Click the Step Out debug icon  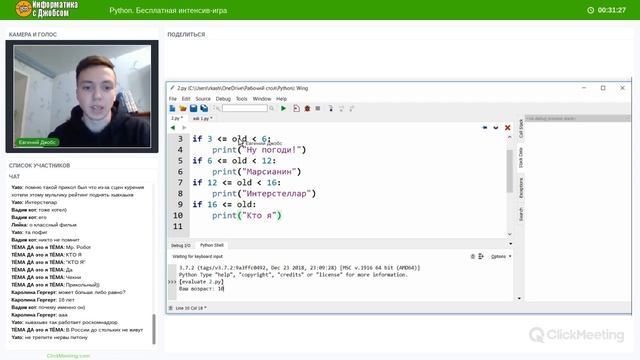tap(351, 108)
